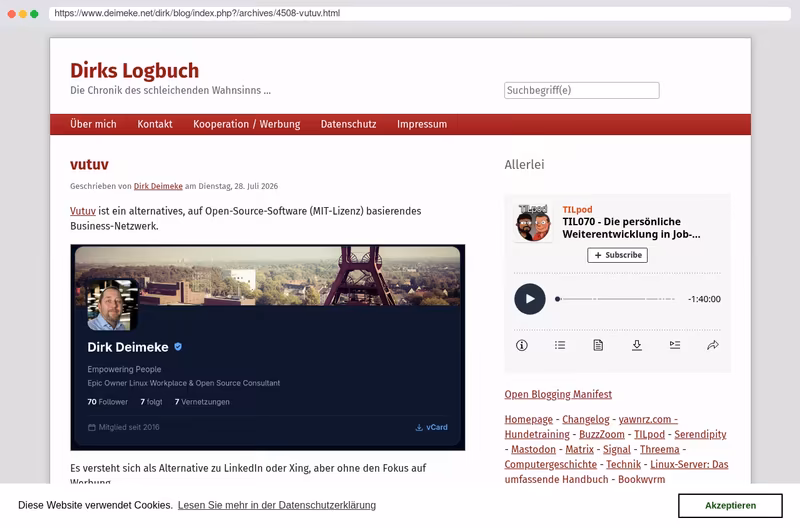Click the TILpod title in the player

point(577,210)
